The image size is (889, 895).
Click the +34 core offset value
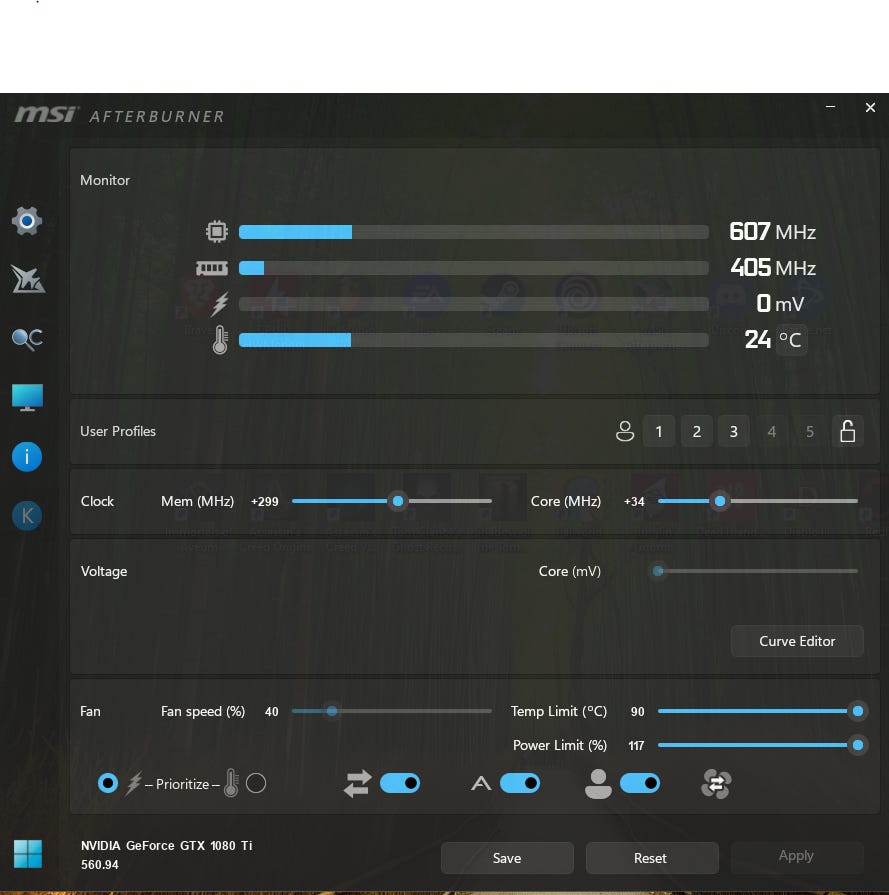point(634,502)
